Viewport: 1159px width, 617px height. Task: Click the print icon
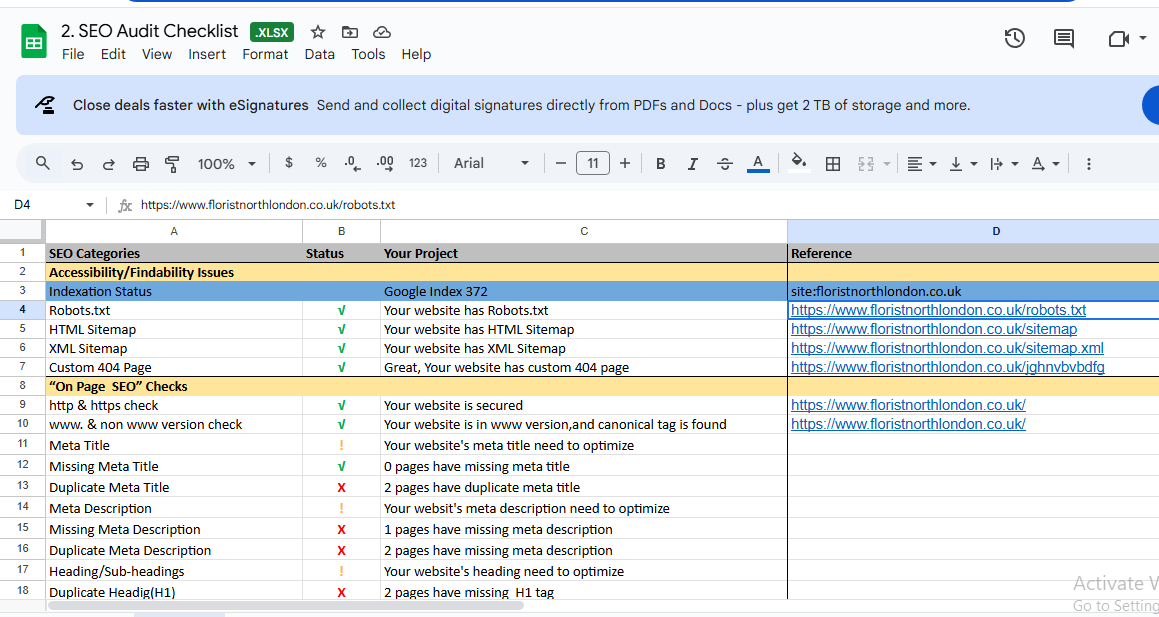140,164
